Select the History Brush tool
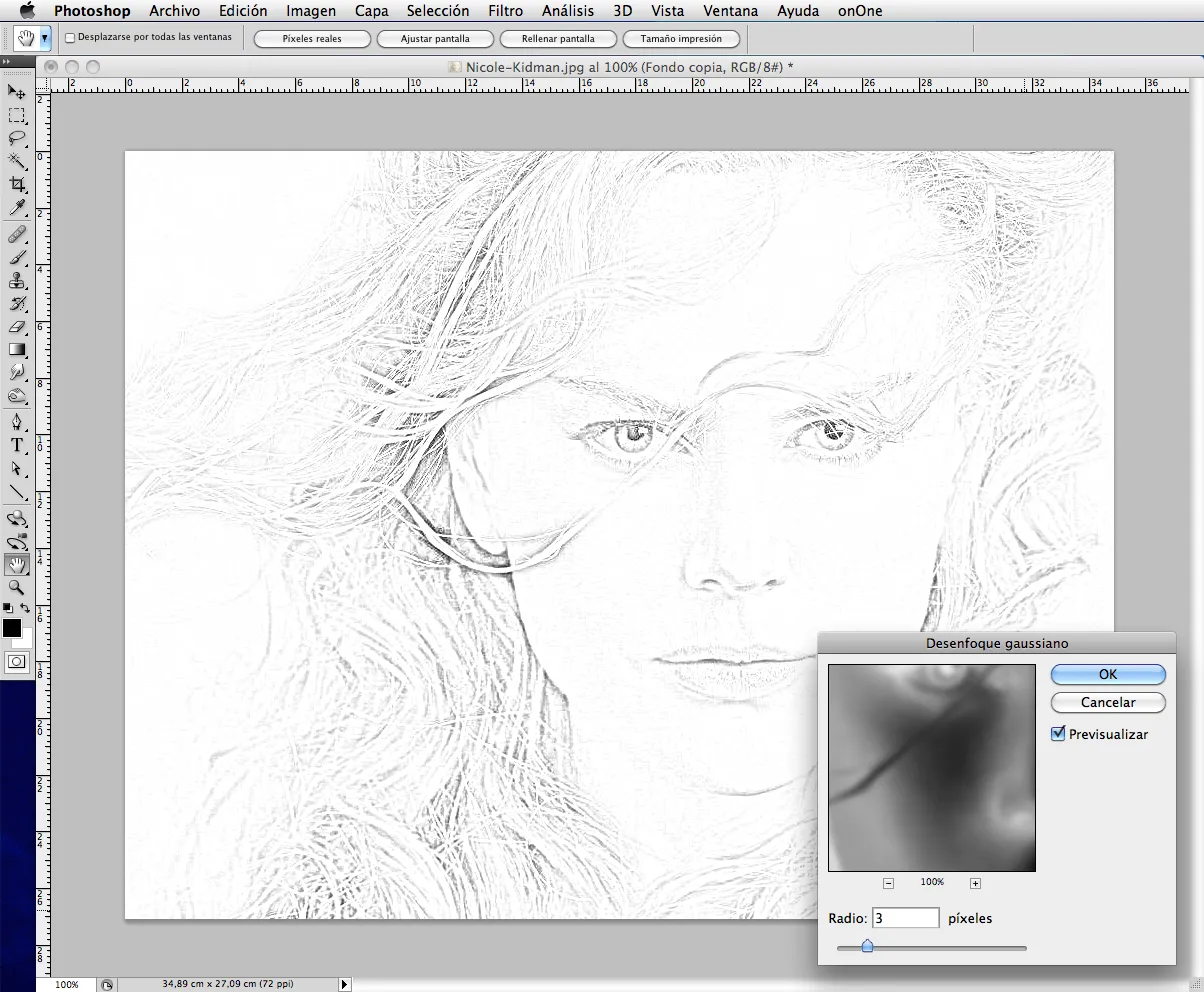 (x=17, y=303)
